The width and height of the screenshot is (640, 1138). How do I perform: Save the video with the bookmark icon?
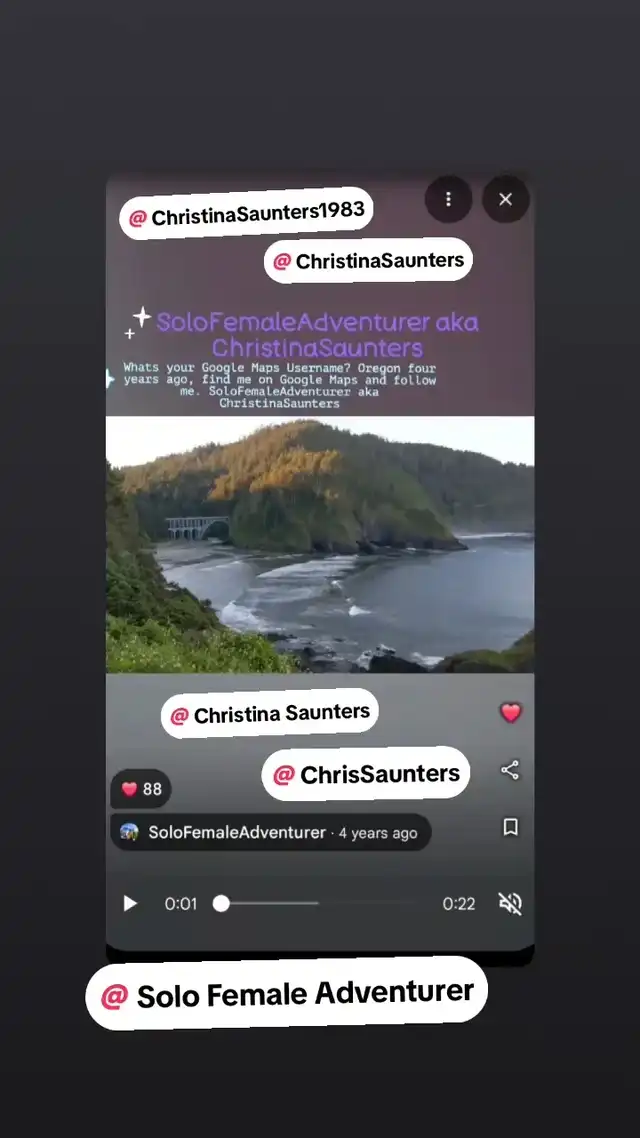[x=511, y=827]
